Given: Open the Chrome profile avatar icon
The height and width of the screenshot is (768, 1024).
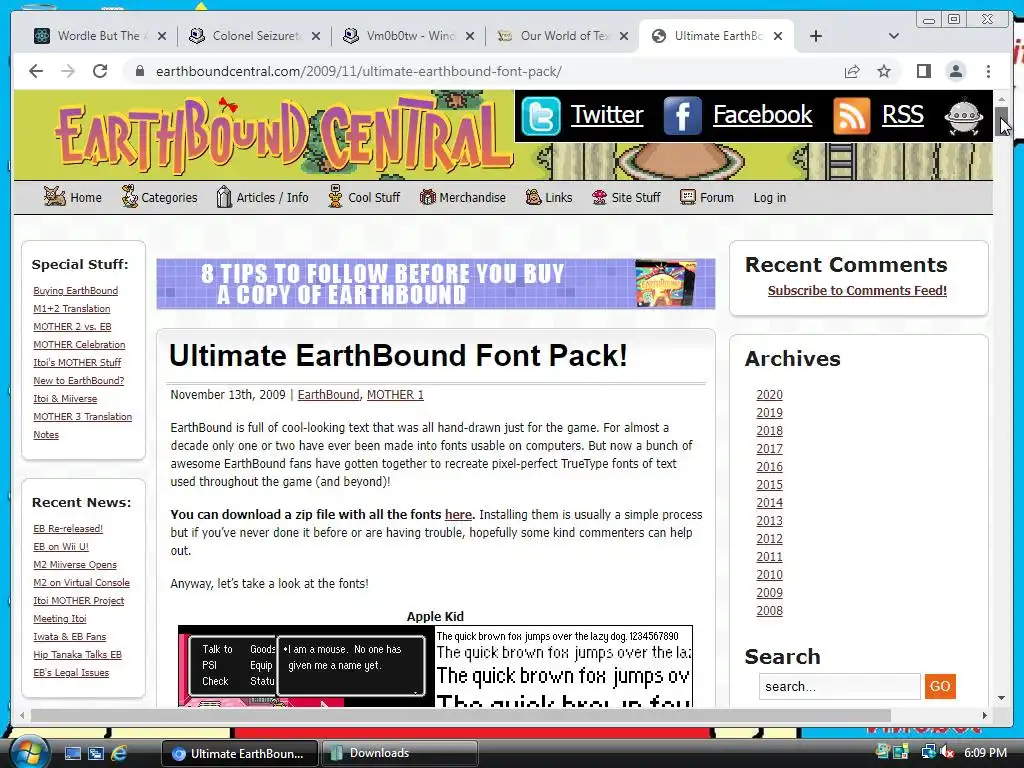Looking at the screenshot, I should [955, 71].
